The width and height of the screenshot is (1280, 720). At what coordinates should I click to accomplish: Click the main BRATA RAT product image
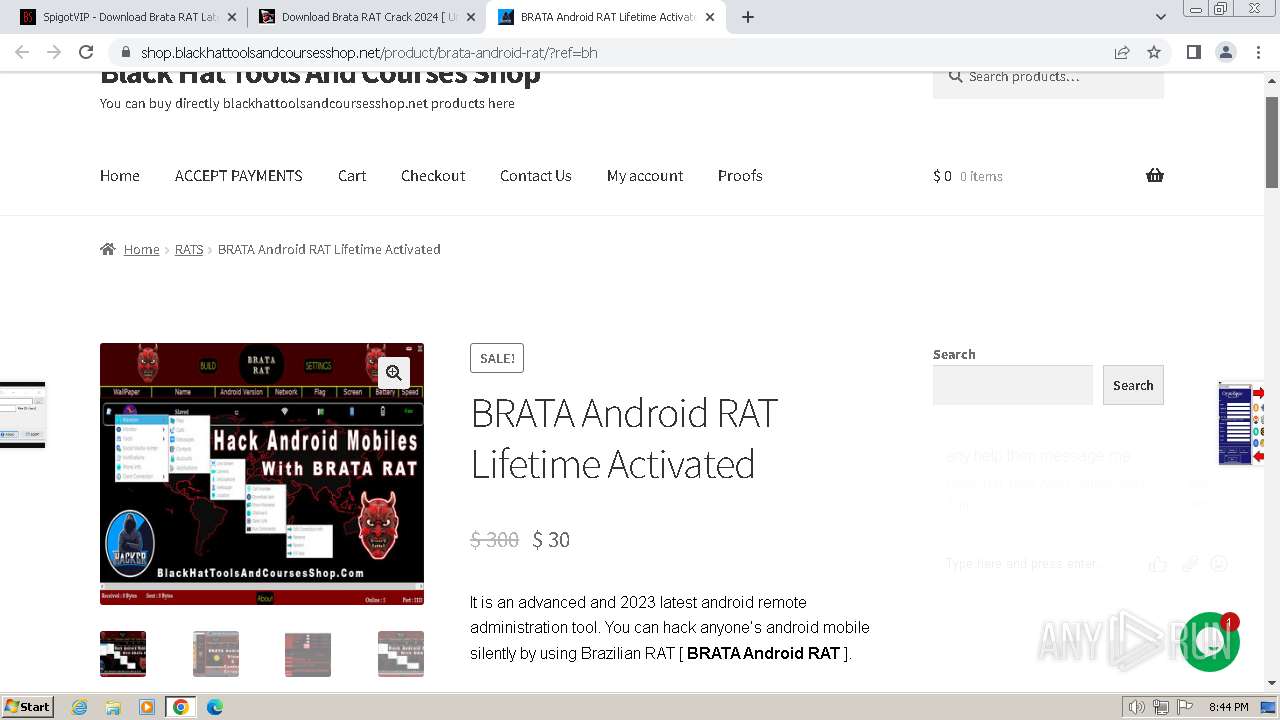[262, 474]
